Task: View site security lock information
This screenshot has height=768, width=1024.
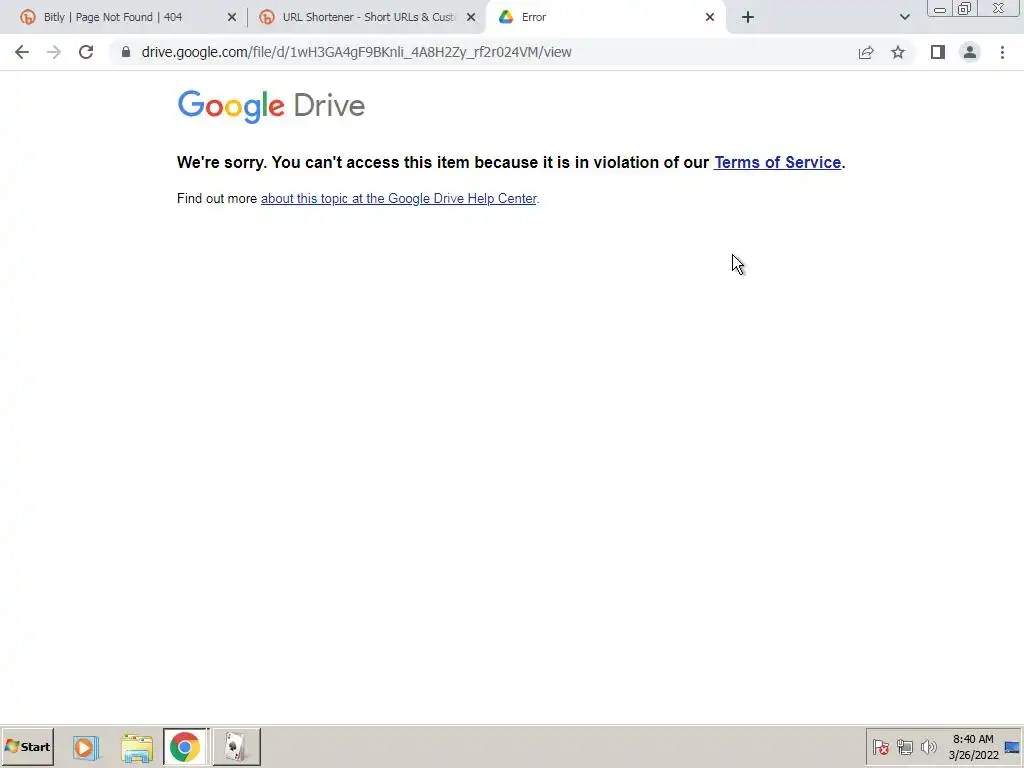Action: pyautogui.click(x=126, y=52)
